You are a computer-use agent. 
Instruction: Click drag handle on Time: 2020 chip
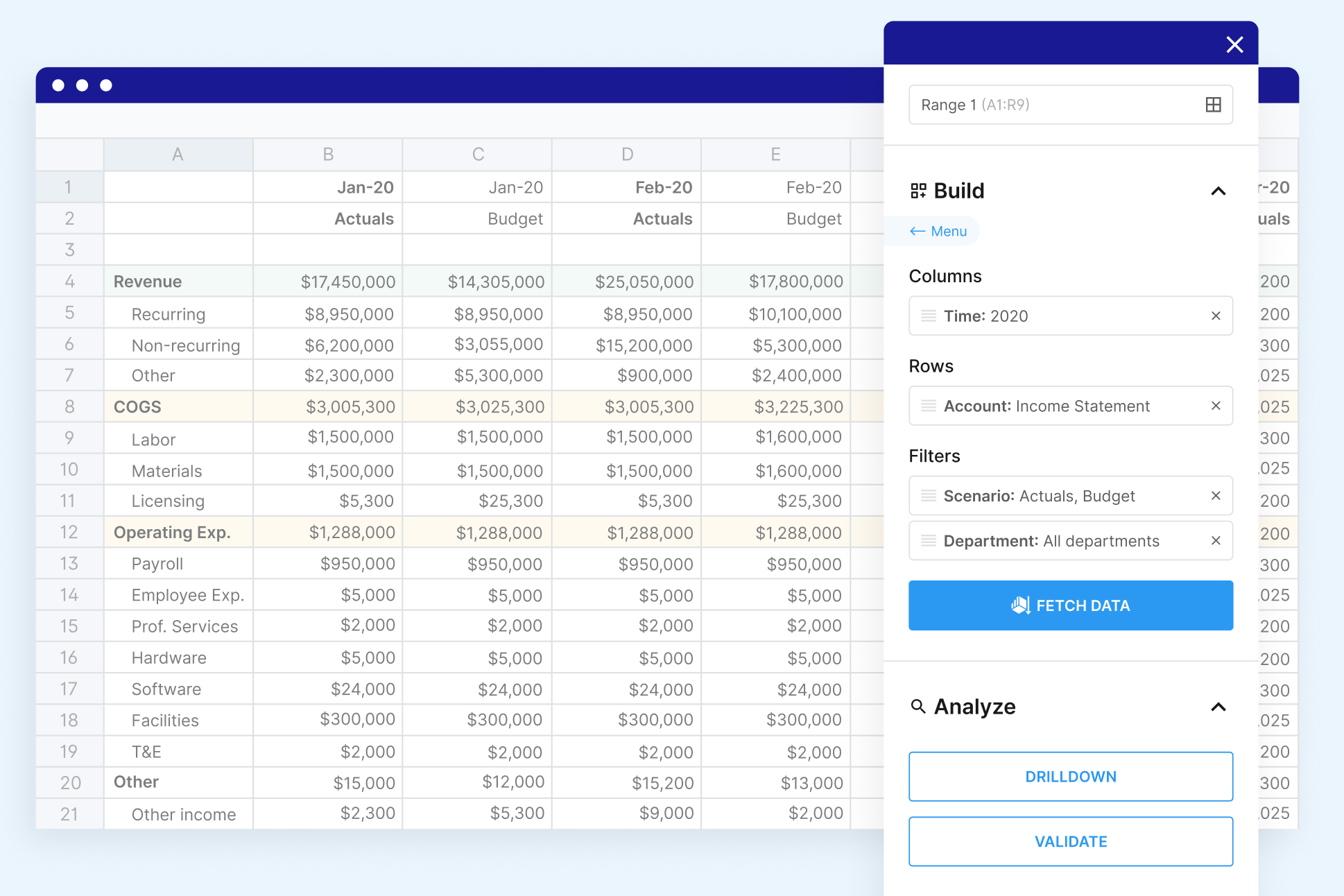pos(929,316)
